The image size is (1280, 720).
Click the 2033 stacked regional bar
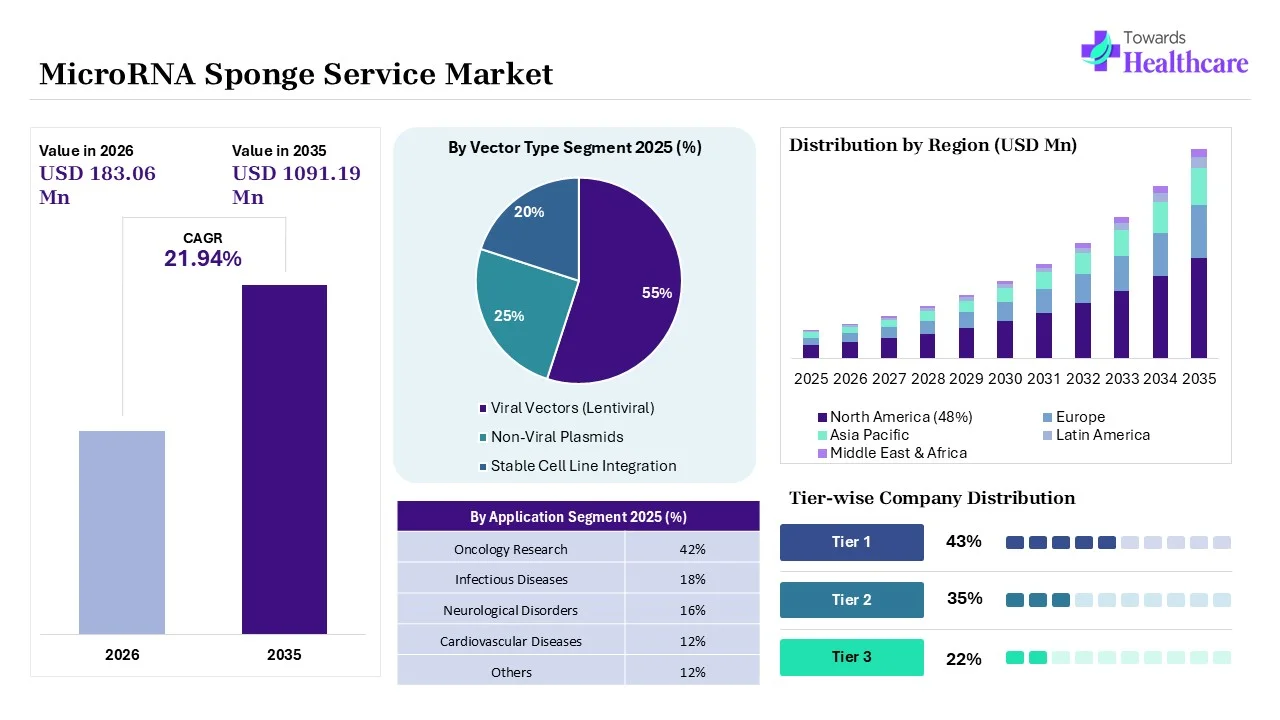pos(1121,287)
